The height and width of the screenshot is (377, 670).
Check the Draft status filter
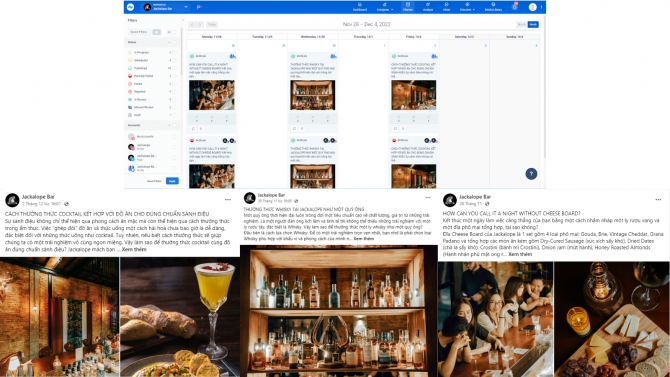point(174,115)
